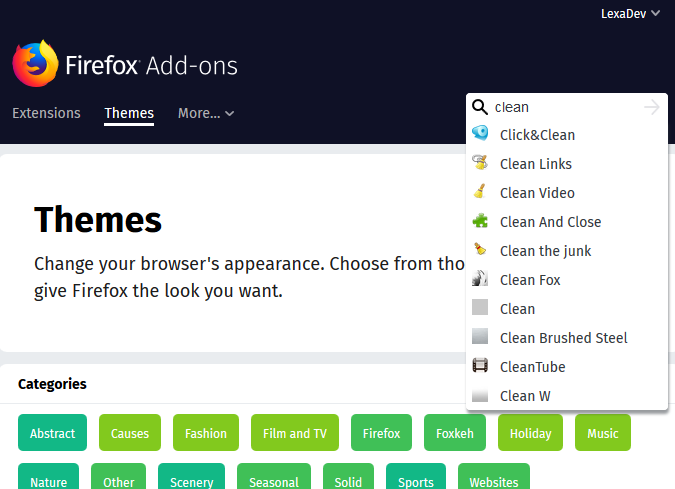Click the Clean And Close puzzle icon

pyautogui.click(x=480, y=221)
